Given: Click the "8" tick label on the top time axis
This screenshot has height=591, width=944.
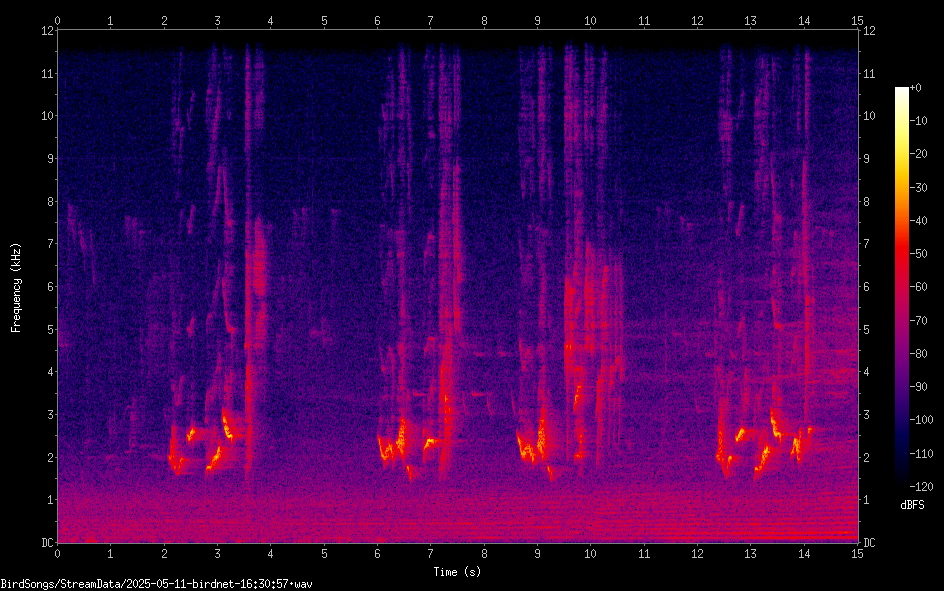Looking at the screenshot, I should pos(484,21).
